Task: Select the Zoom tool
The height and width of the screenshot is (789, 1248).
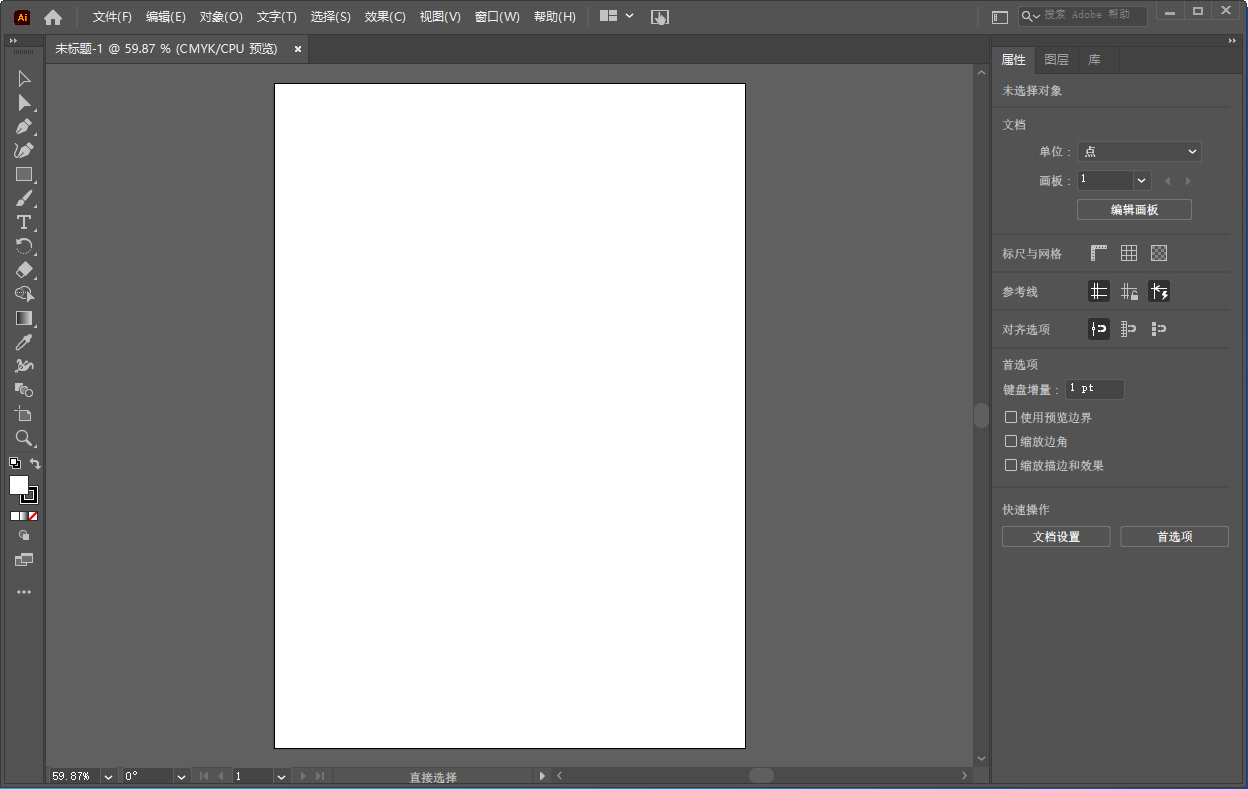Action: [x=22, y=438]
